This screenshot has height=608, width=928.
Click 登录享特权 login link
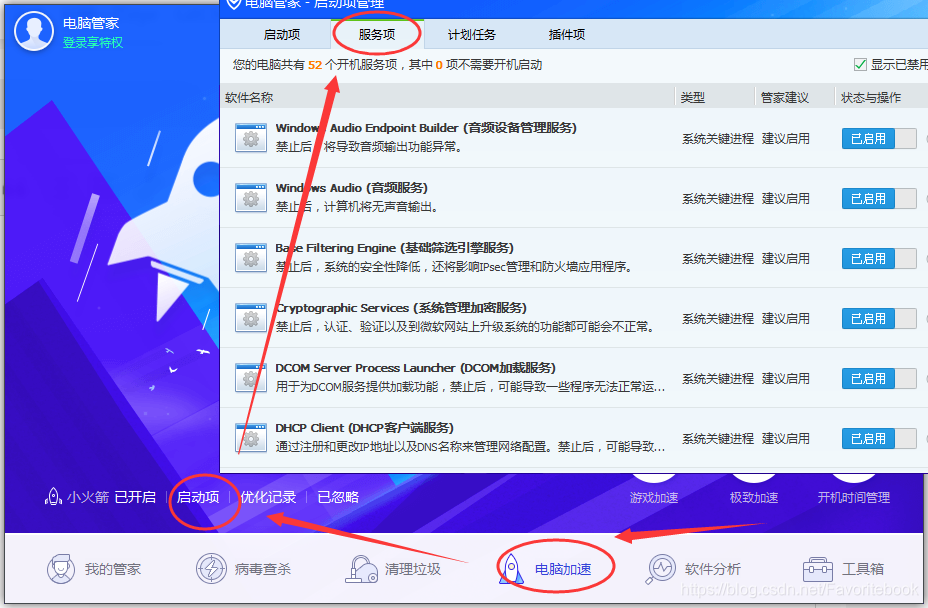click(x=93, y=43)
